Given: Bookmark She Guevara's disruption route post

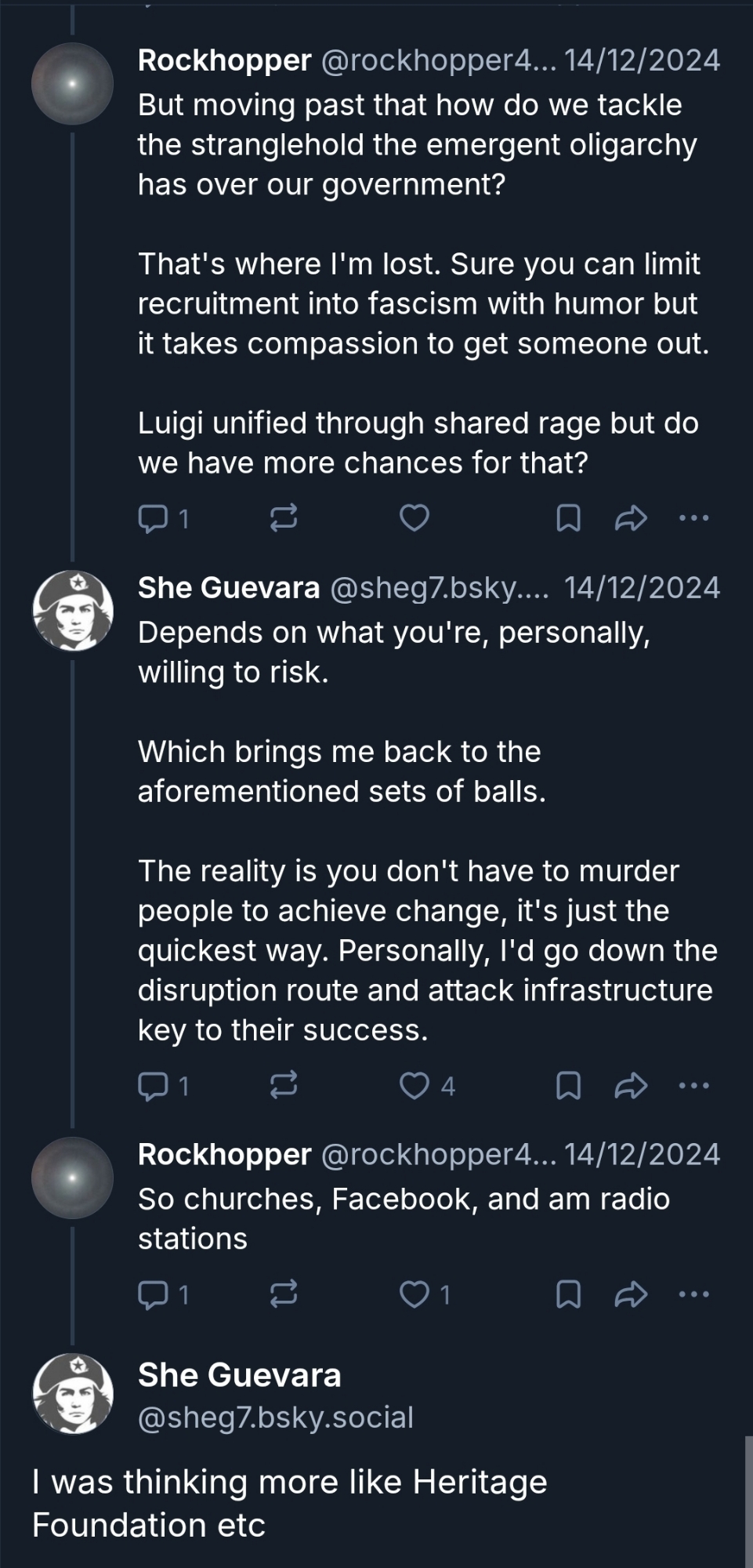Looking at the screenshot, I should coord(568,1086).
